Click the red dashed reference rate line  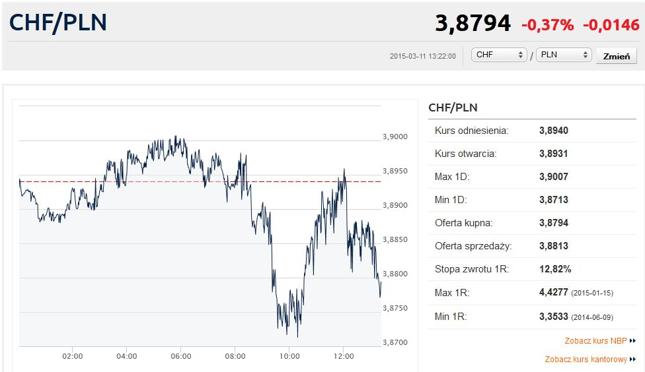point(200,181)
